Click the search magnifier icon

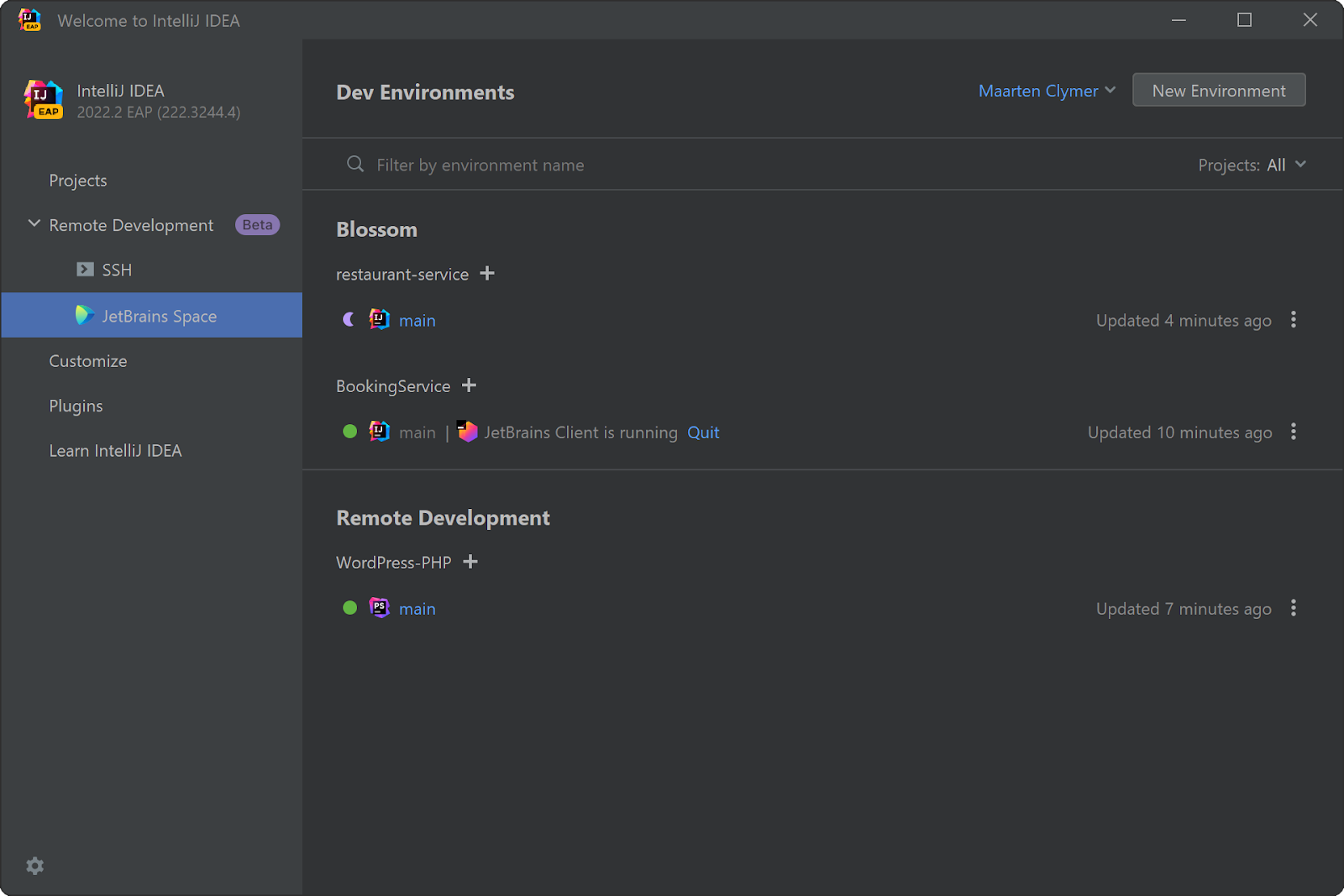355,164
